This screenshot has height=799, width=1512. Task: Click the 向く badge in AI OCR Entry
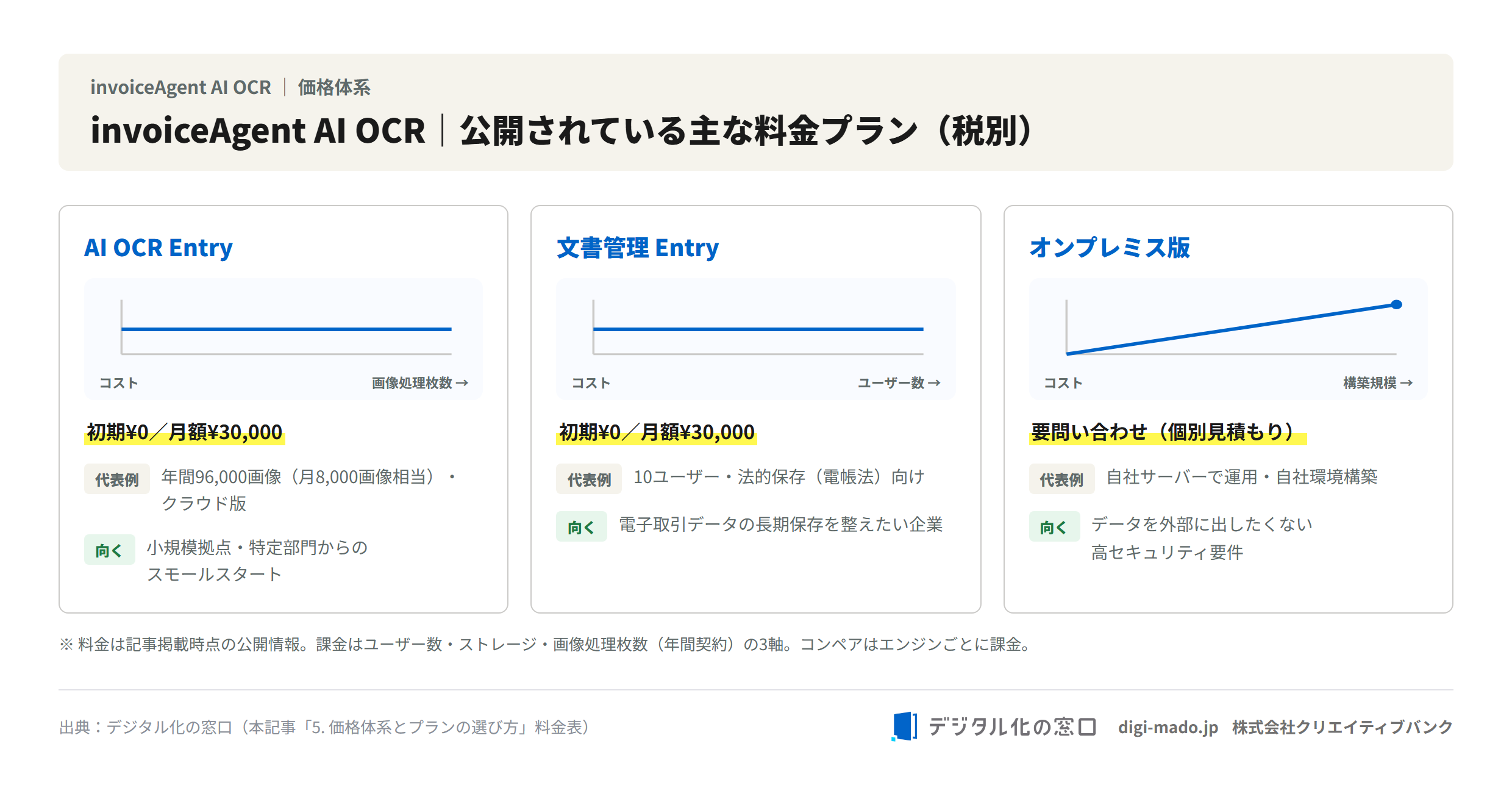point(110,550)
